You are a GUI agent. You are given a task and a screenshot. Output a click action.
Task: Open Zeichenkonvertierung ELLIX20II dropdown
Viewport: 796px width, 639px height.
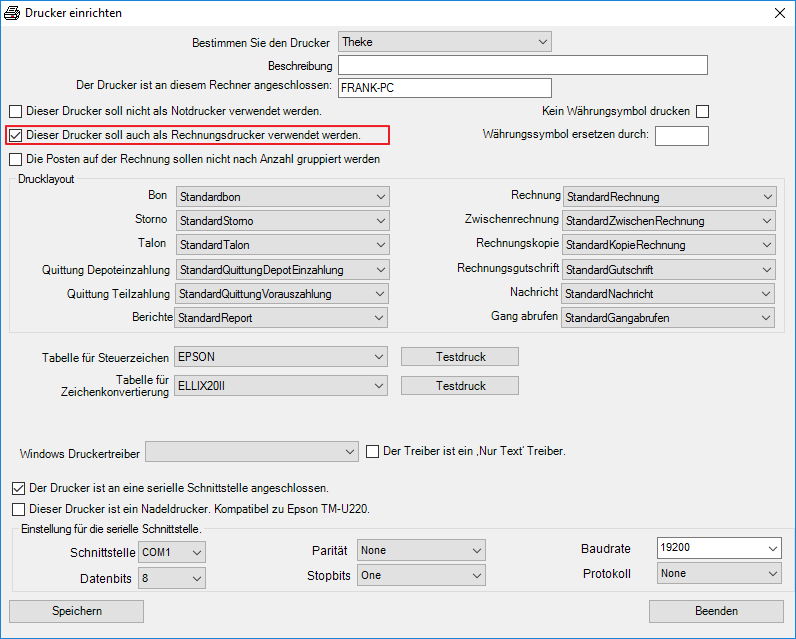point(281,386)
